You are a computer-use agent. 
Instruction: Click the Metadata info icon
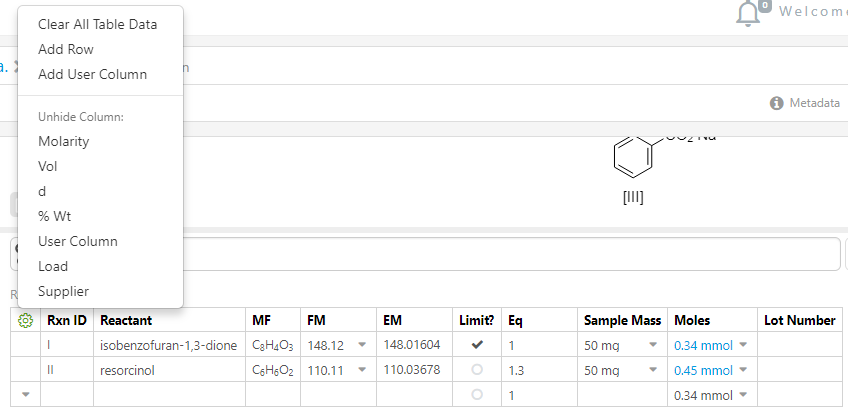click(776, 103)
